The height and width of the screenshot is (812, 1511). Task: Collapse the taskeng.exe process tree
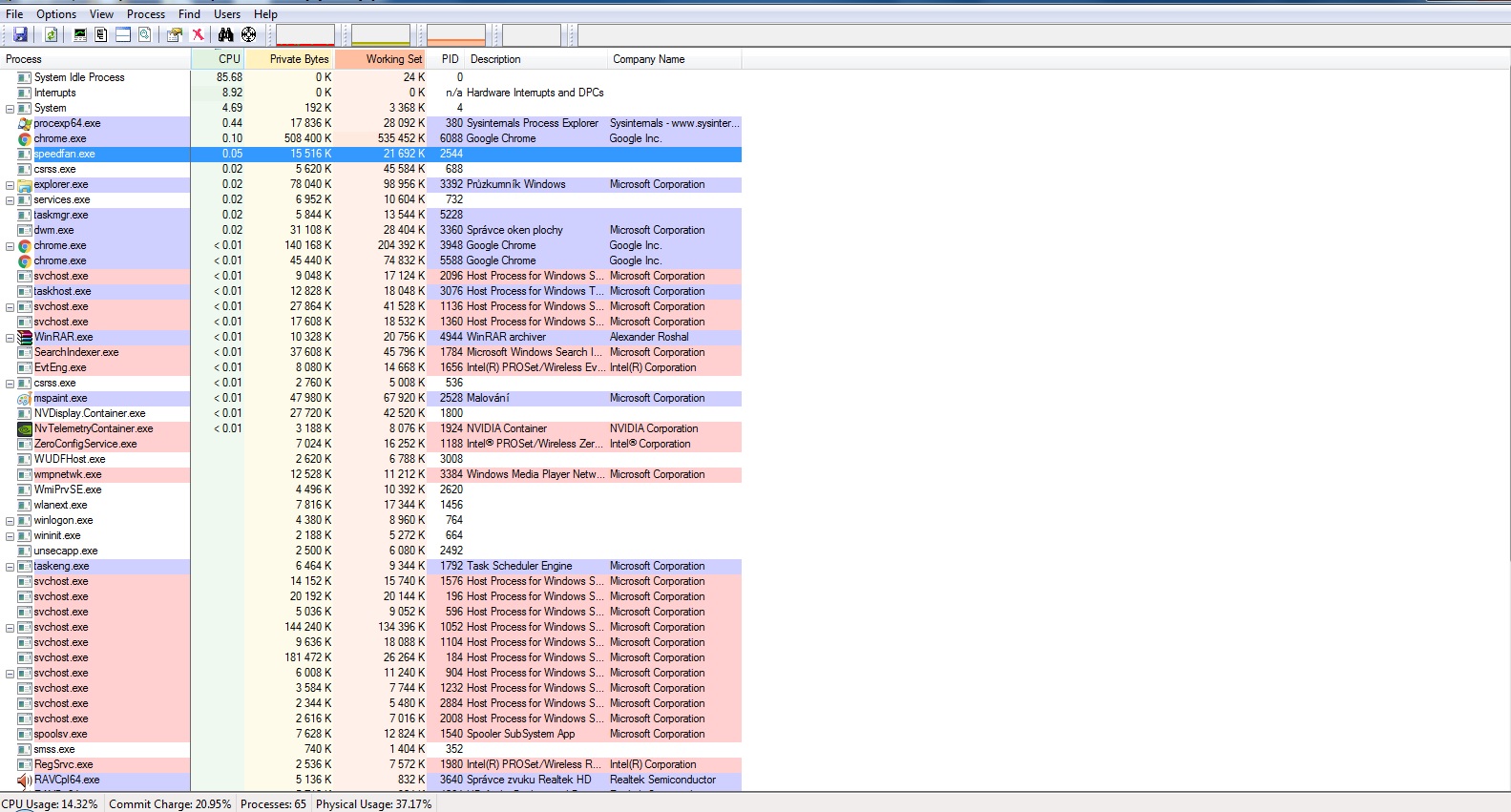10,567
